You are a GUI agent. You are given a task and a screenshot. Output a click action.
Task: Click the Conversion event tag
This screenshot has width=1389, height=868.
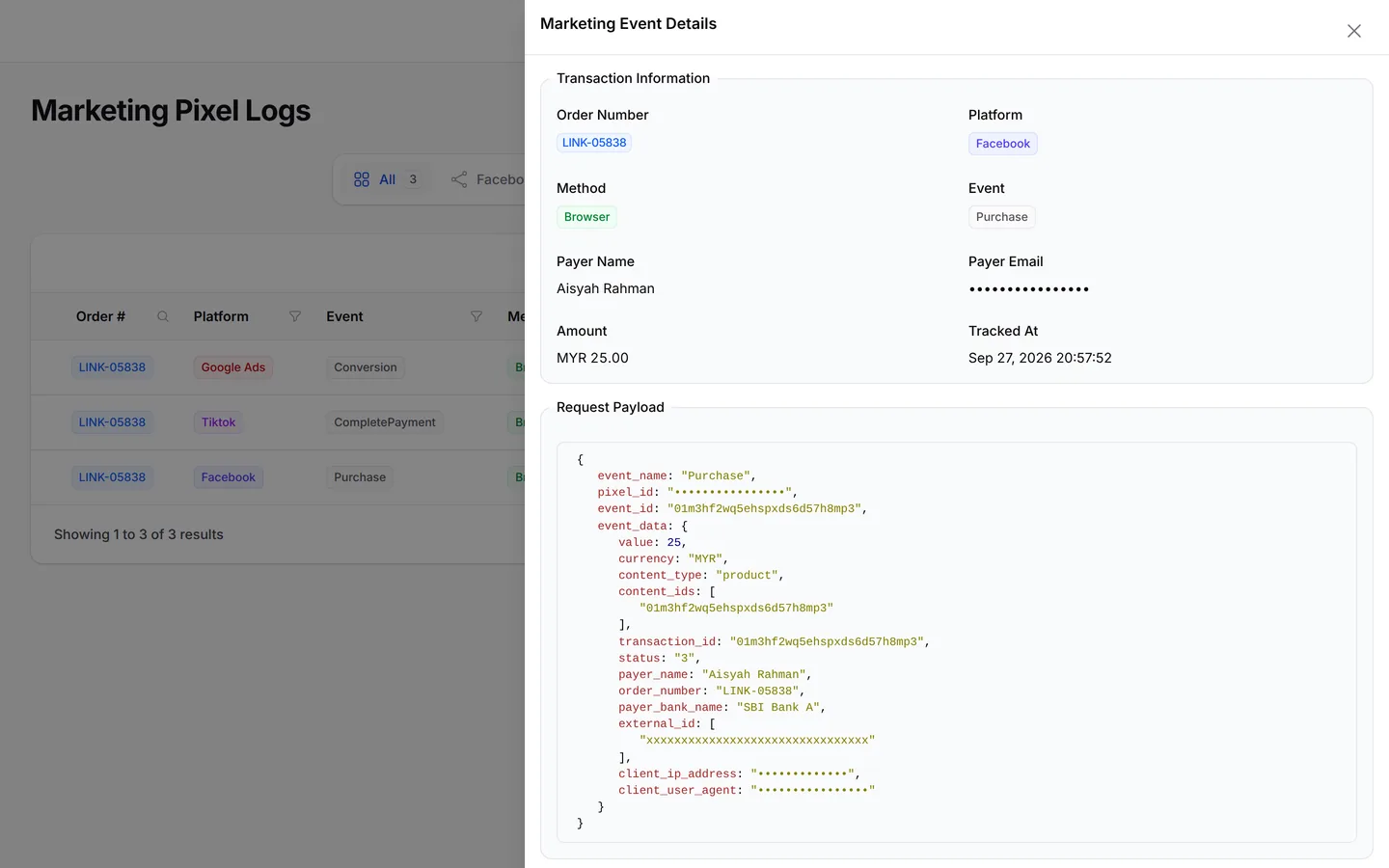[366, 367]
